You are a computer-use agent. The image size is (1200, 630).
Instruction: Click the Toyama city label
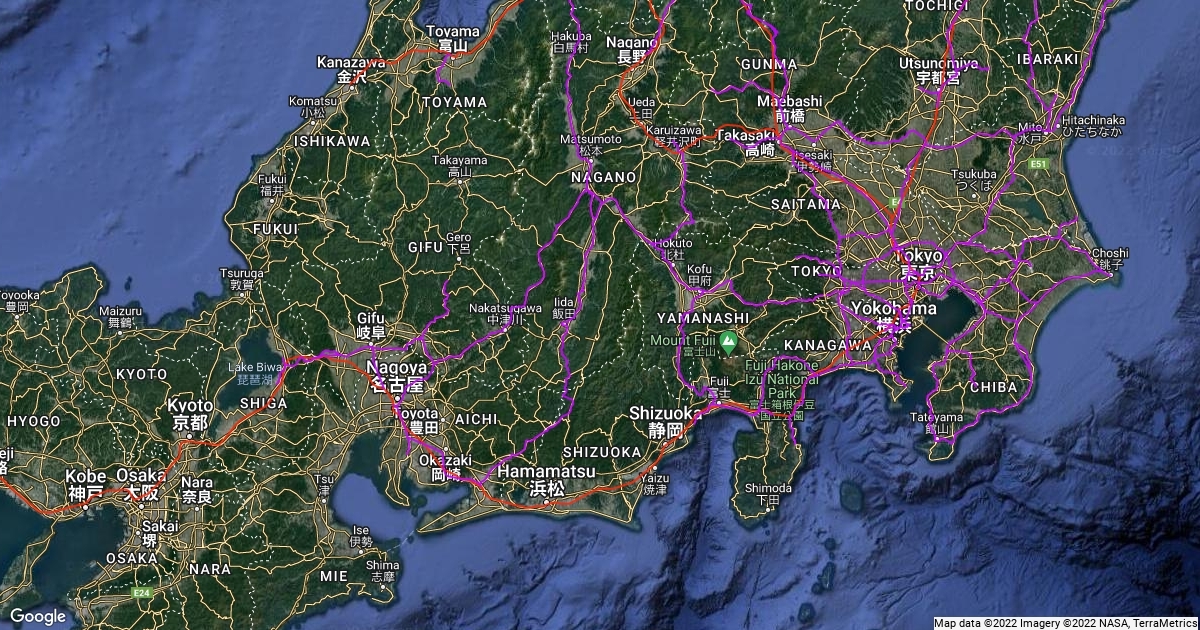coord(447,32)
